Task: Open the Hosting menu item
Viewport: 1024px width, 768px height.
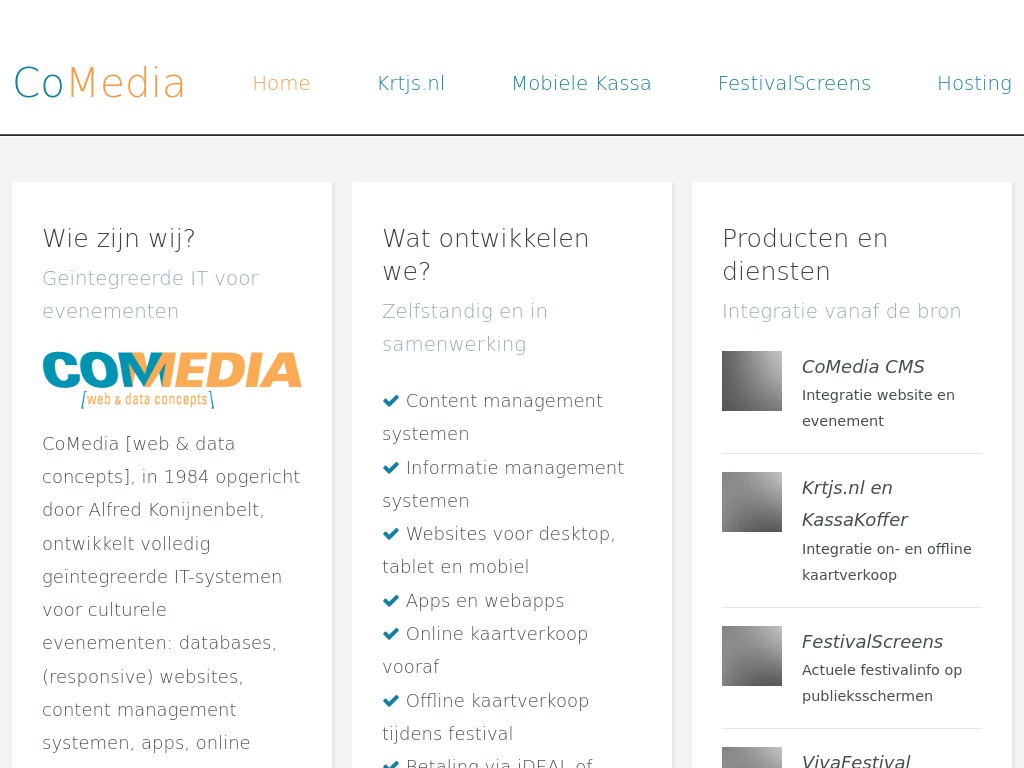Action: (x=974, y=83)
